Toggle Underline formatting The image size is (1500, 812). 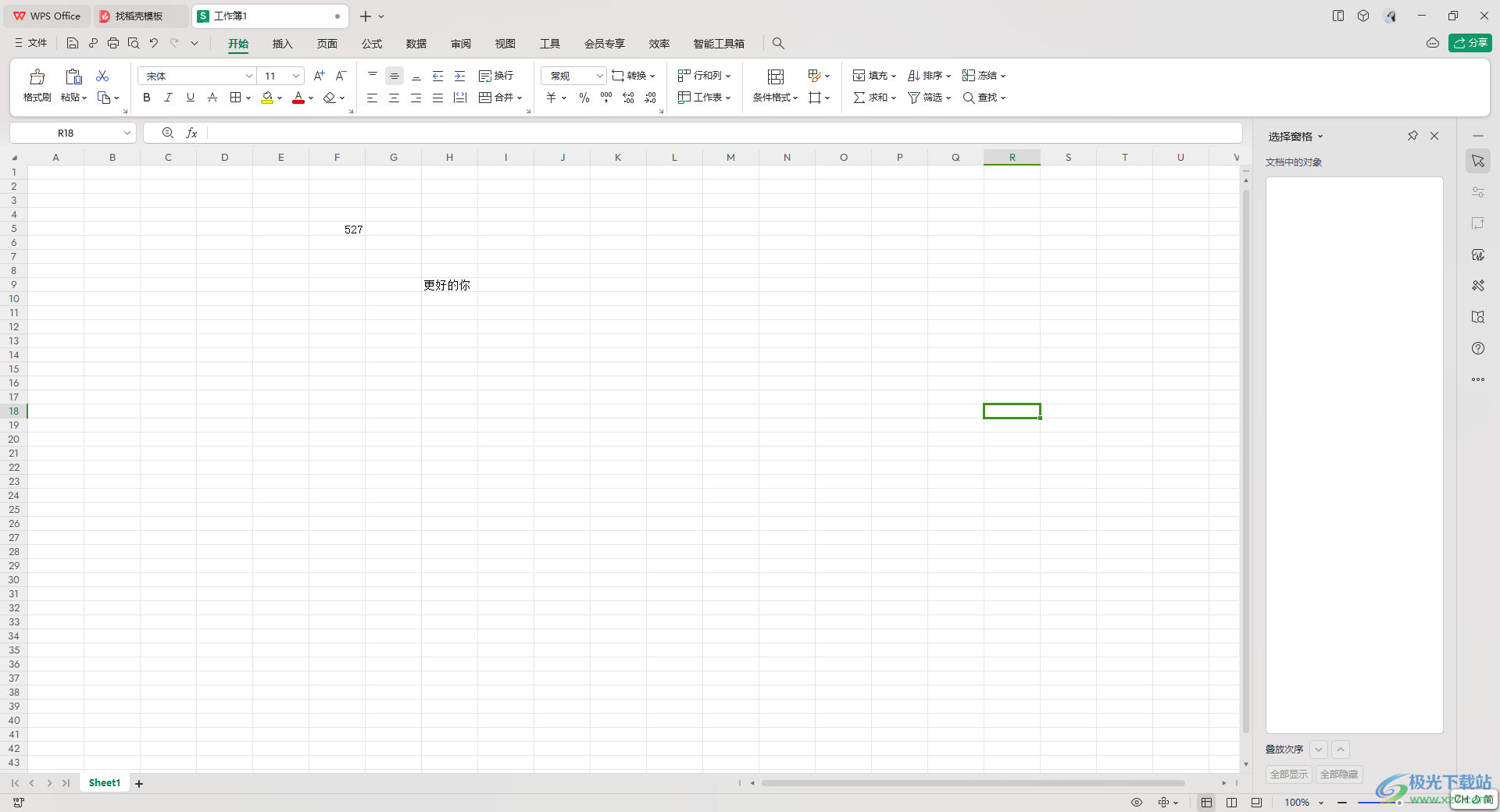[190, 98]
